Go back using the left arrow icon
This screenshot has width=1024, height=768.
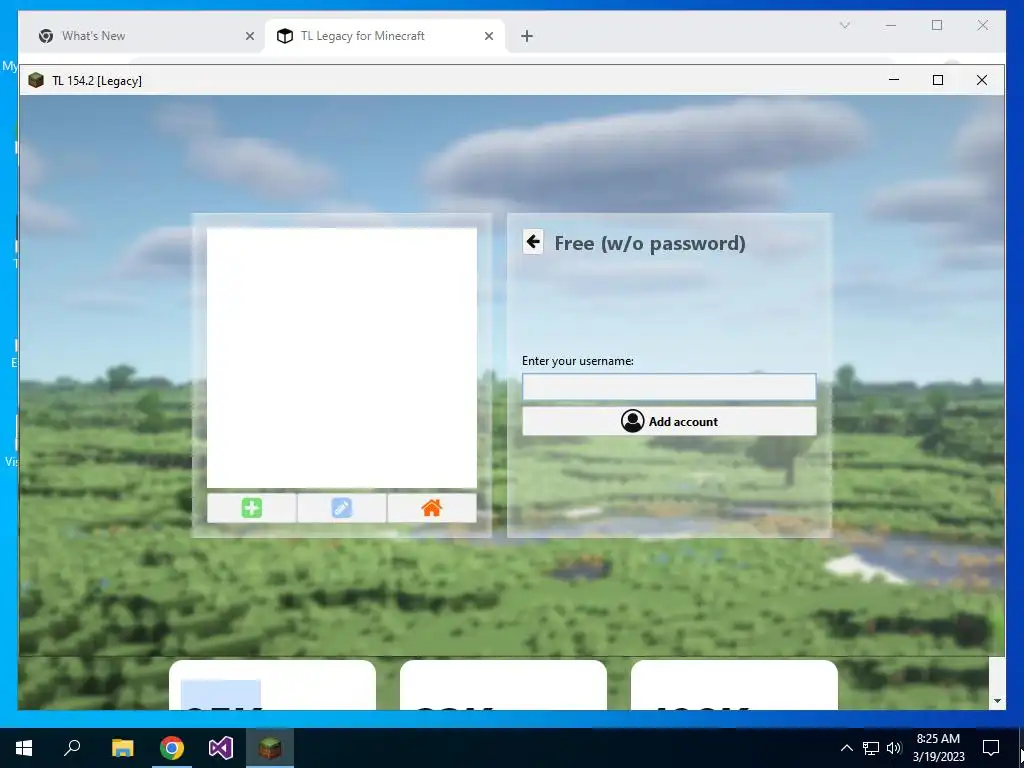pos(533,242)
